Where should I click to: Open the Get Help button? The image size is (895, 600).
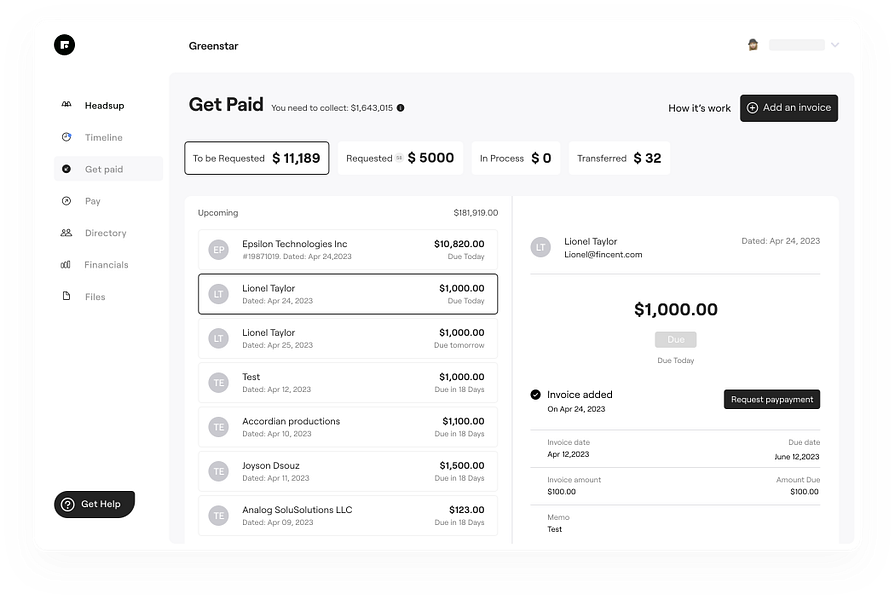[94, 504]
